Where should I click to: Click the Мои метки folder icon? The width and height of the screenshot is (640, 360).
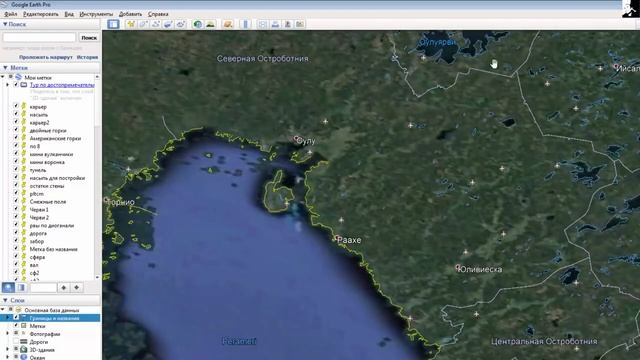pyautogui.click(x=18, y=77)
